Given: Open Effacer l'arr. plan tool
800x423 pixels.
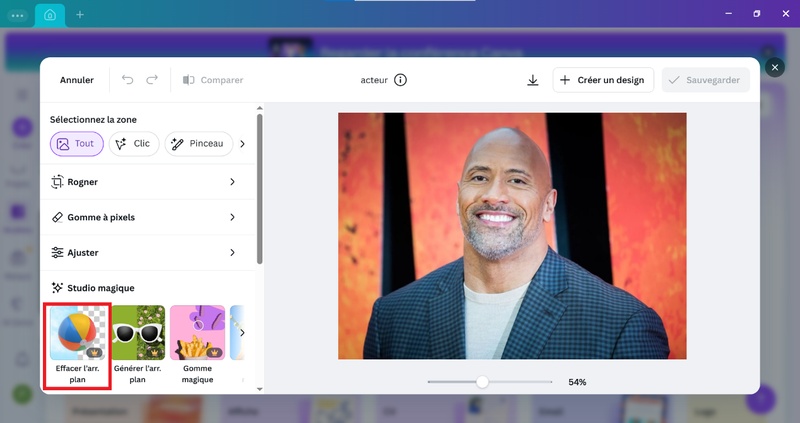Looking at the screenshot, I should 78,345.
